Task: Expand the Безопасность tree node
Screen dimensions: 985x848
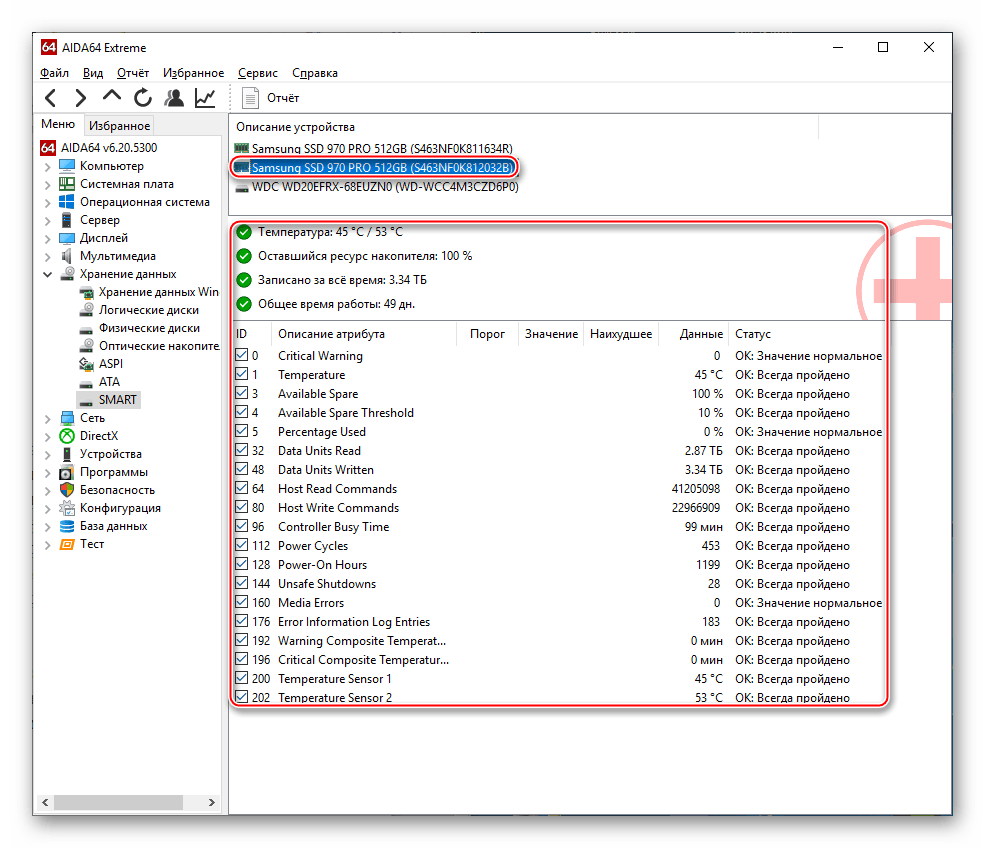Action: coord(47,491)
